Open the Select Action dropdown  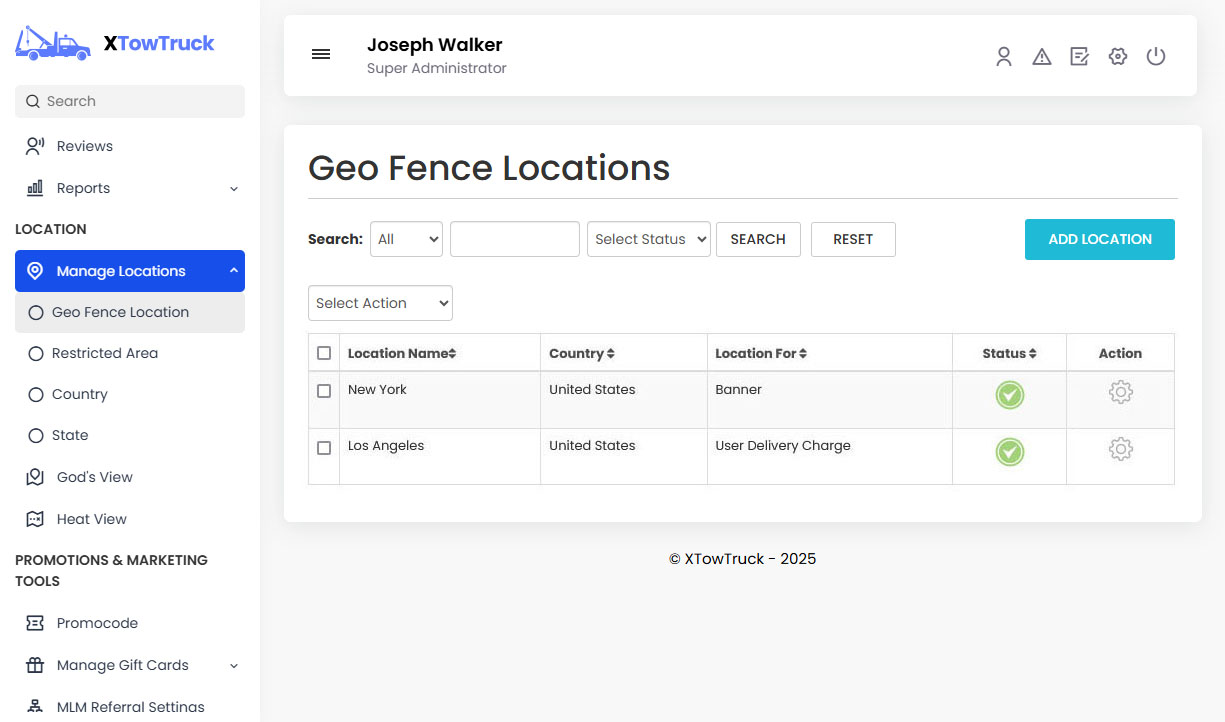(380, 302)
